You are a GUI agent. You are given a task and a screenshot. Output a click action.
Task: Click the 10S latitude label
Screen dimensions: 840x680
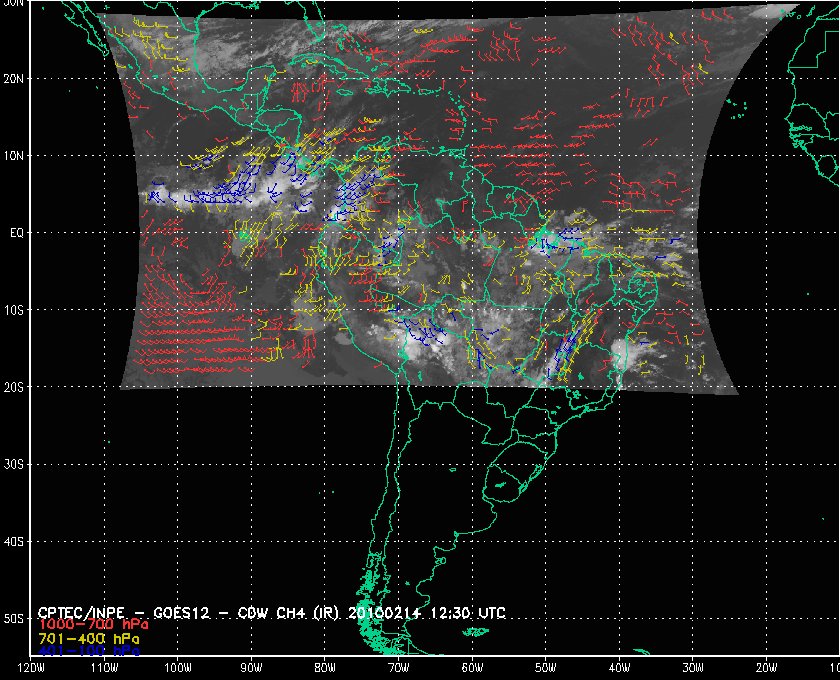point(13,310)
